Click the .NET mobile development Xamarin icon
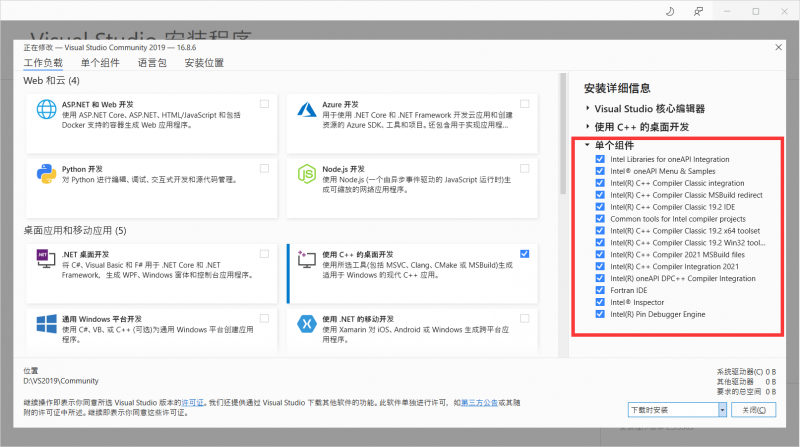The height and width of the screenshot is (447, 800). click(x=306, y=324)
